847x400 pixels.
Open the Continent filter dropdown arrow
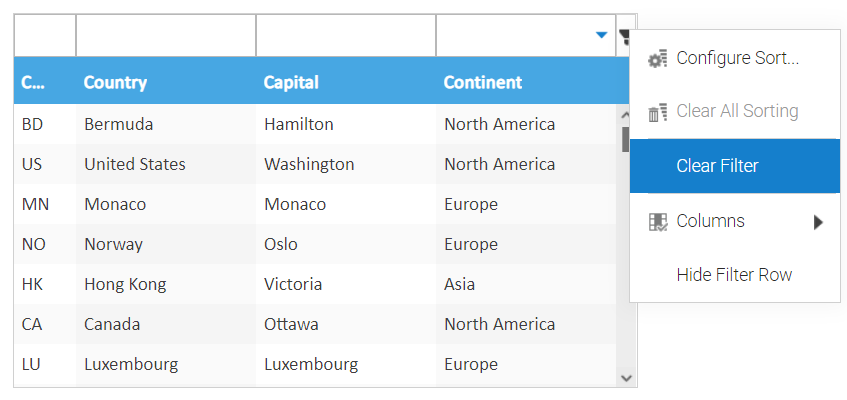pyautogui.click(x=601, y=36)
